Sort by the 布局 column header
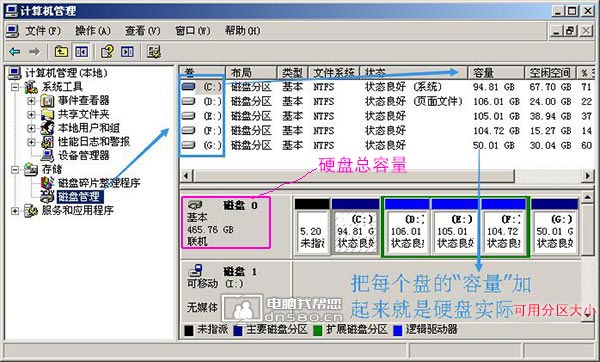 (251, 72)
